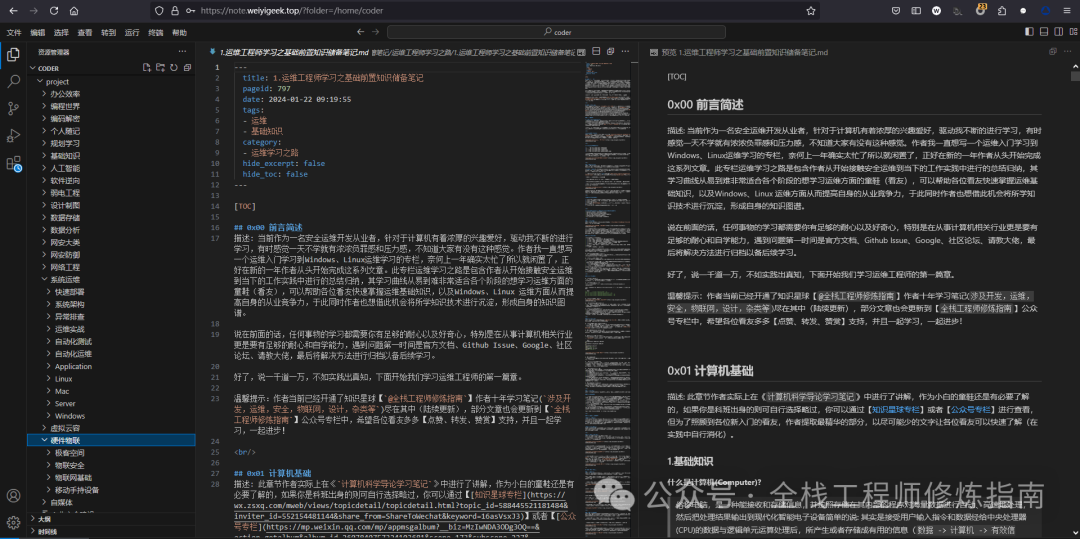Viewport: 1080px width, 539px height.
Task: Collapse the CODER root section
Action: 32,68
